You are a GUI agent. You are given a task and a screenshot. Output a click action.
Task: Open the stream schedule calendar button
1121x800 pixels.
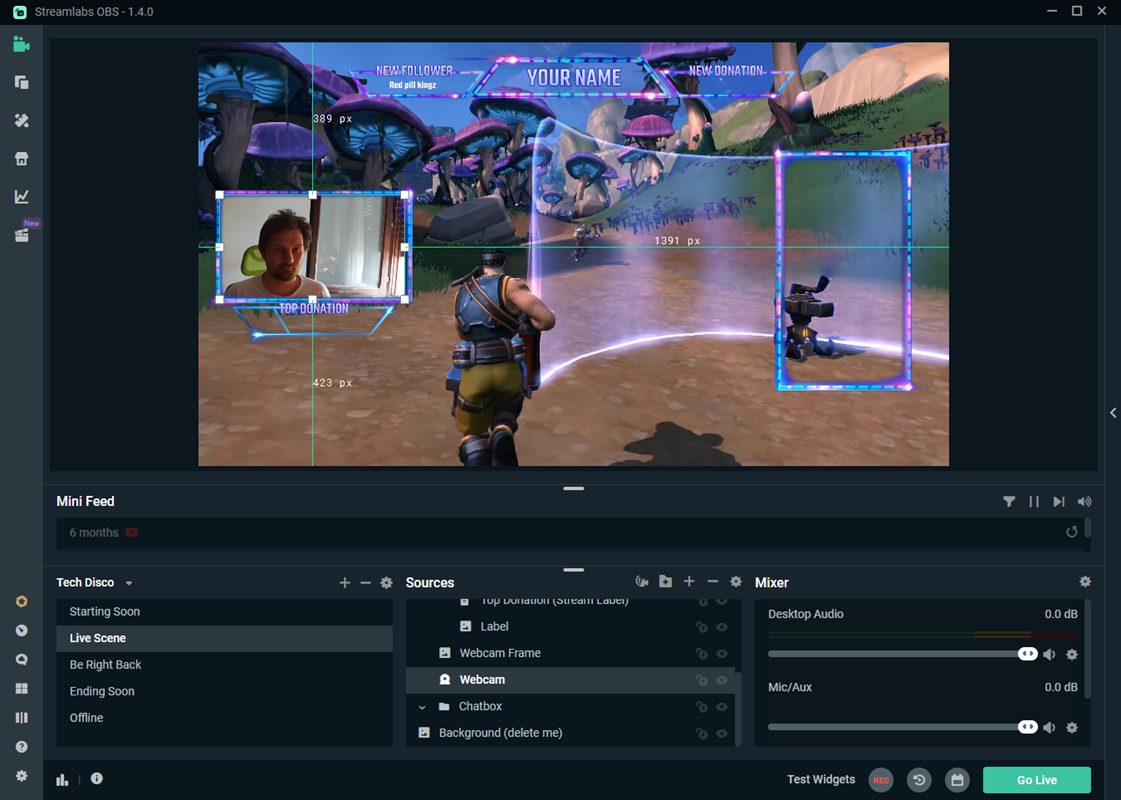pyautogui.click(x=957, y=780)
